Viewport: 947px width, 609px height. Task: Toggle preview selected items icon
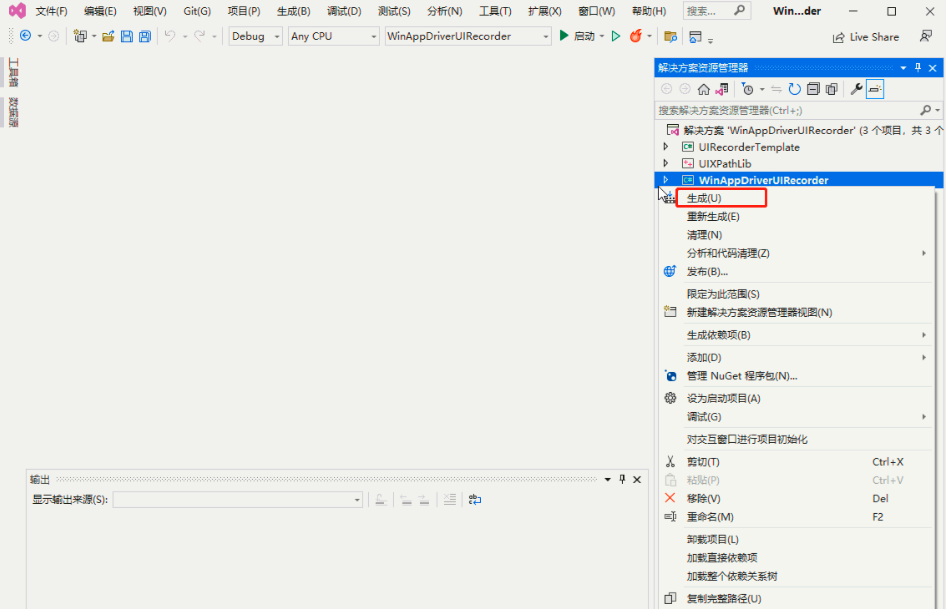pyautogui.click(x=875, y=89)
